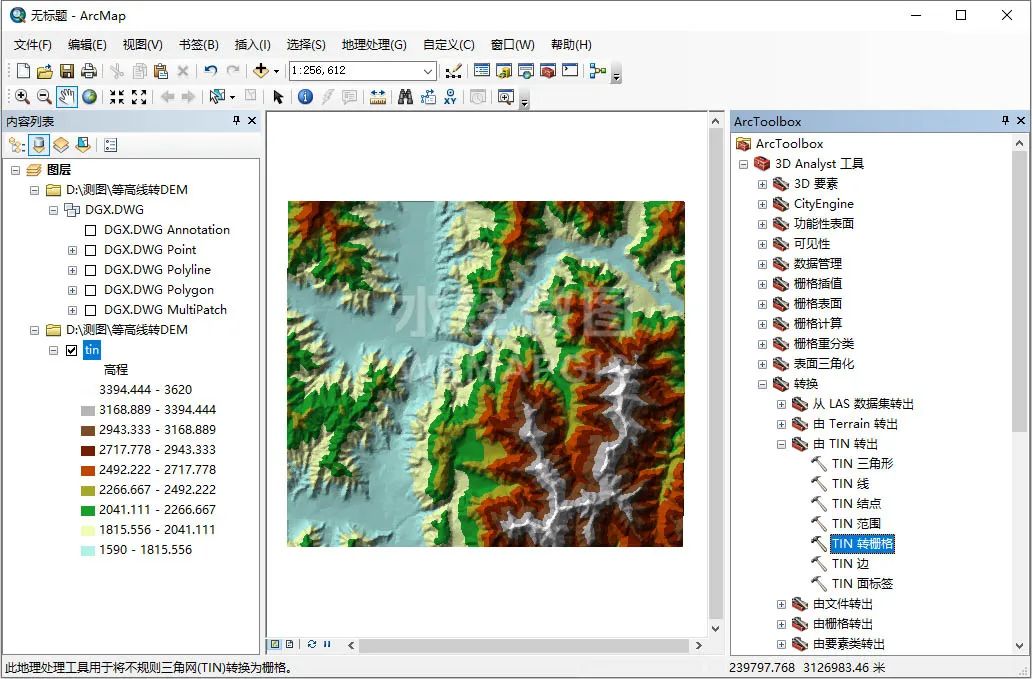Collapse the 转换 toolset

[x=762, y=384]
